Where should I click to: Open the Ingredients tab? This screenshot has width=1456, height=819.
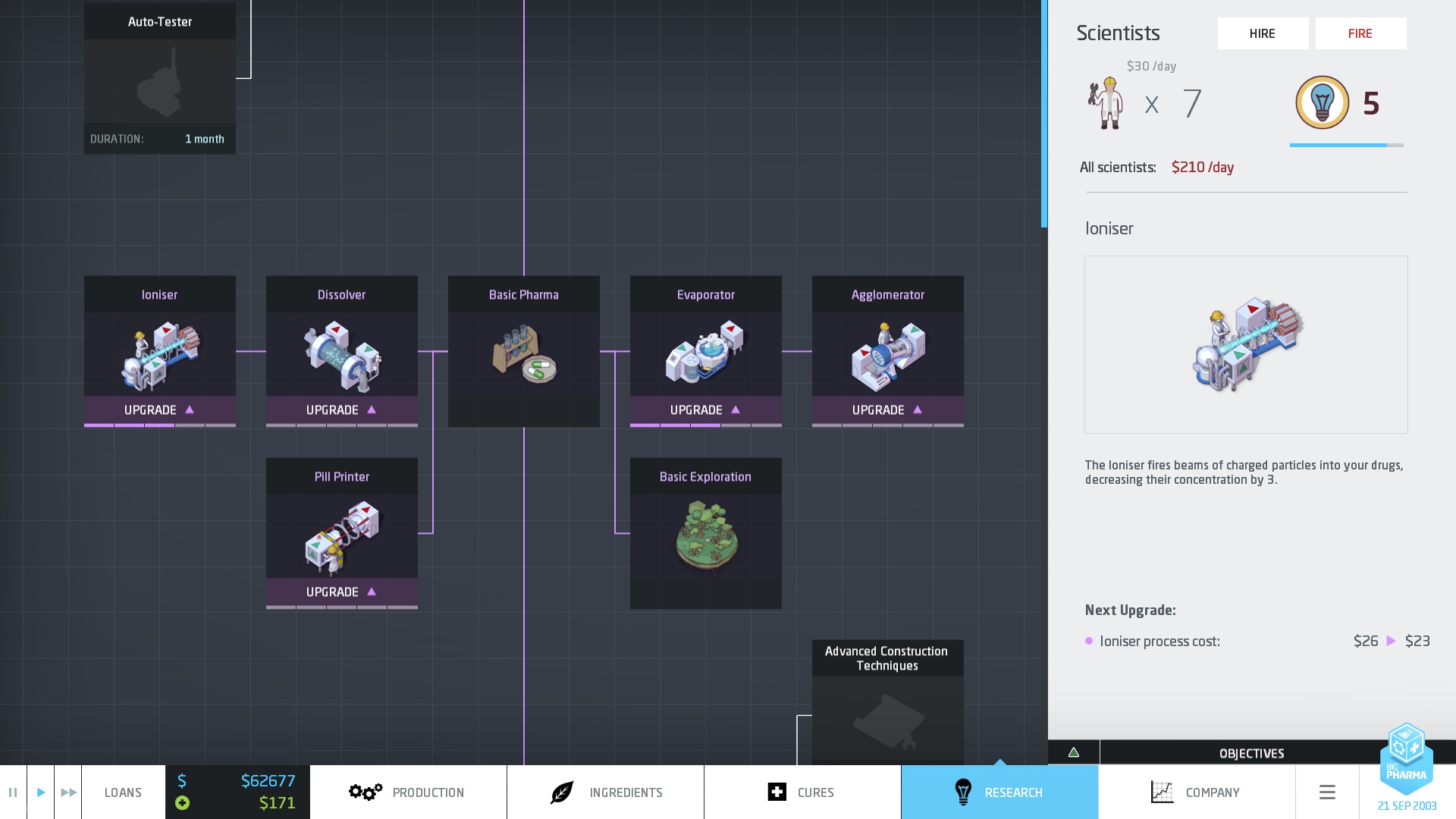(605, 792)
